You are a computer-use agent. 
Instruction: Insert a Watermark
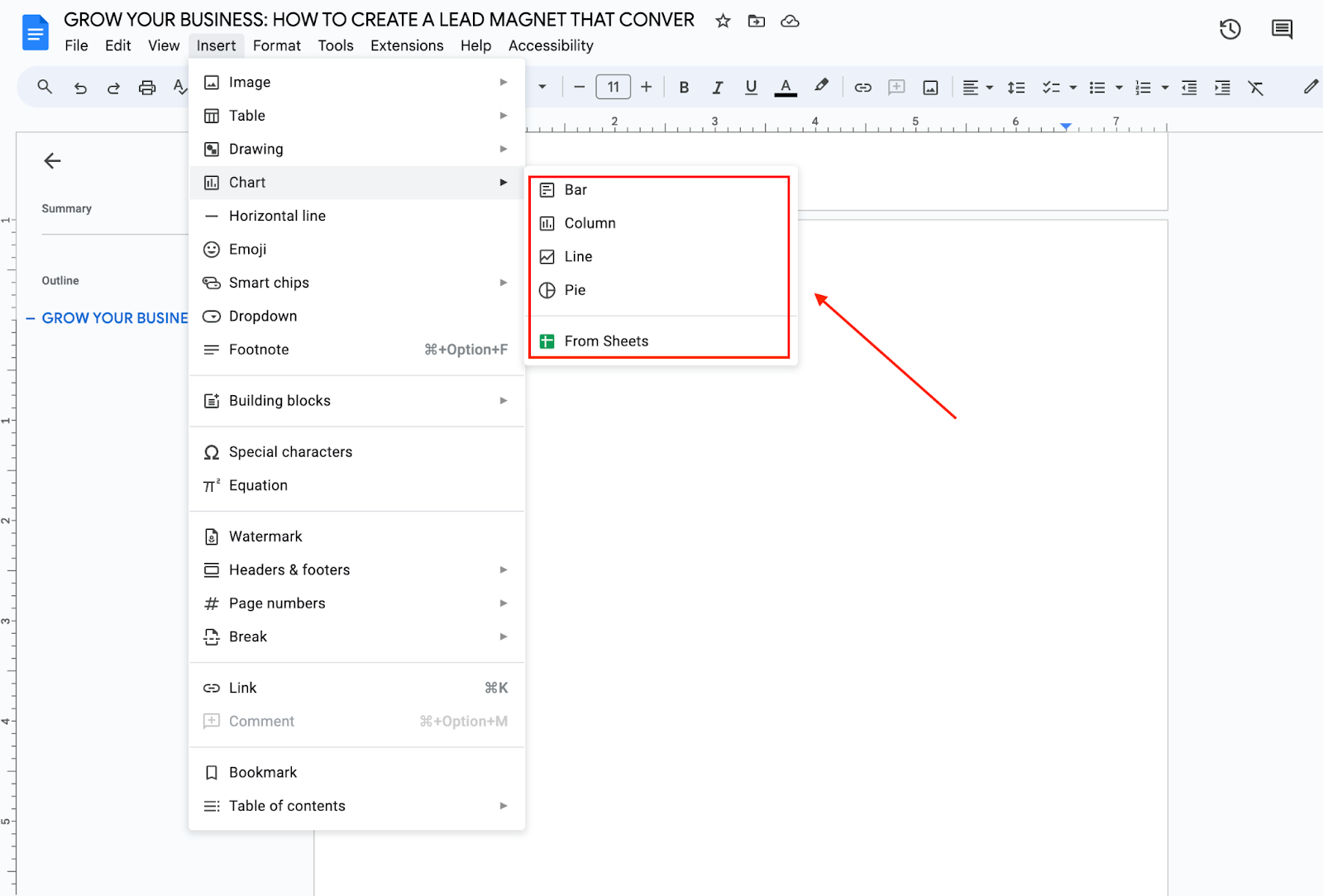click(x=356, y=536)
